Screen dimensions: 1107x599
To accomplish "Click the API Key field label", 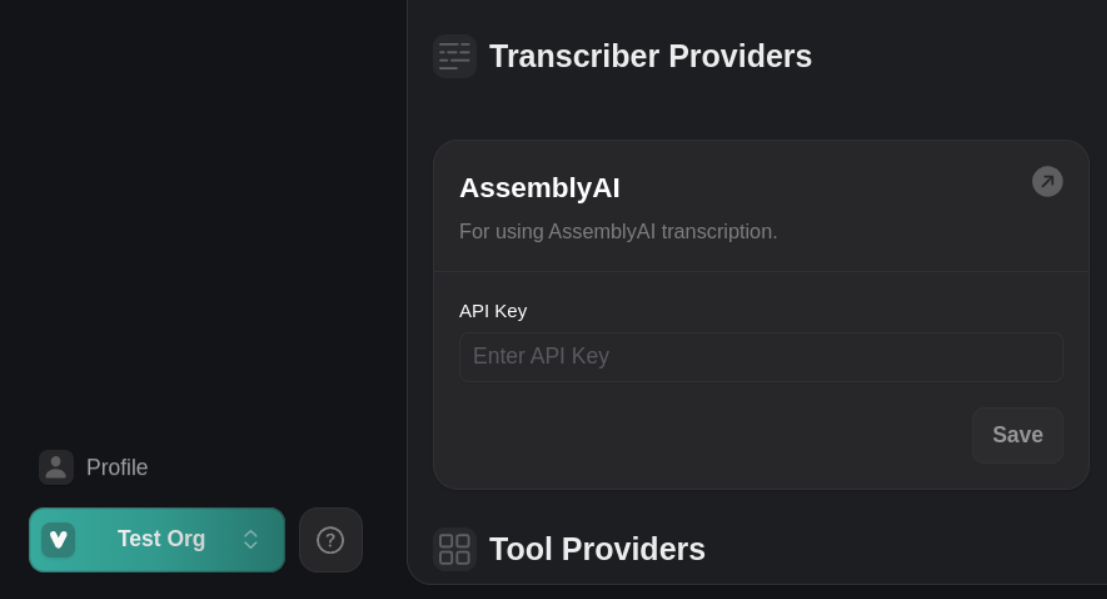I will (x=493, y=311).
